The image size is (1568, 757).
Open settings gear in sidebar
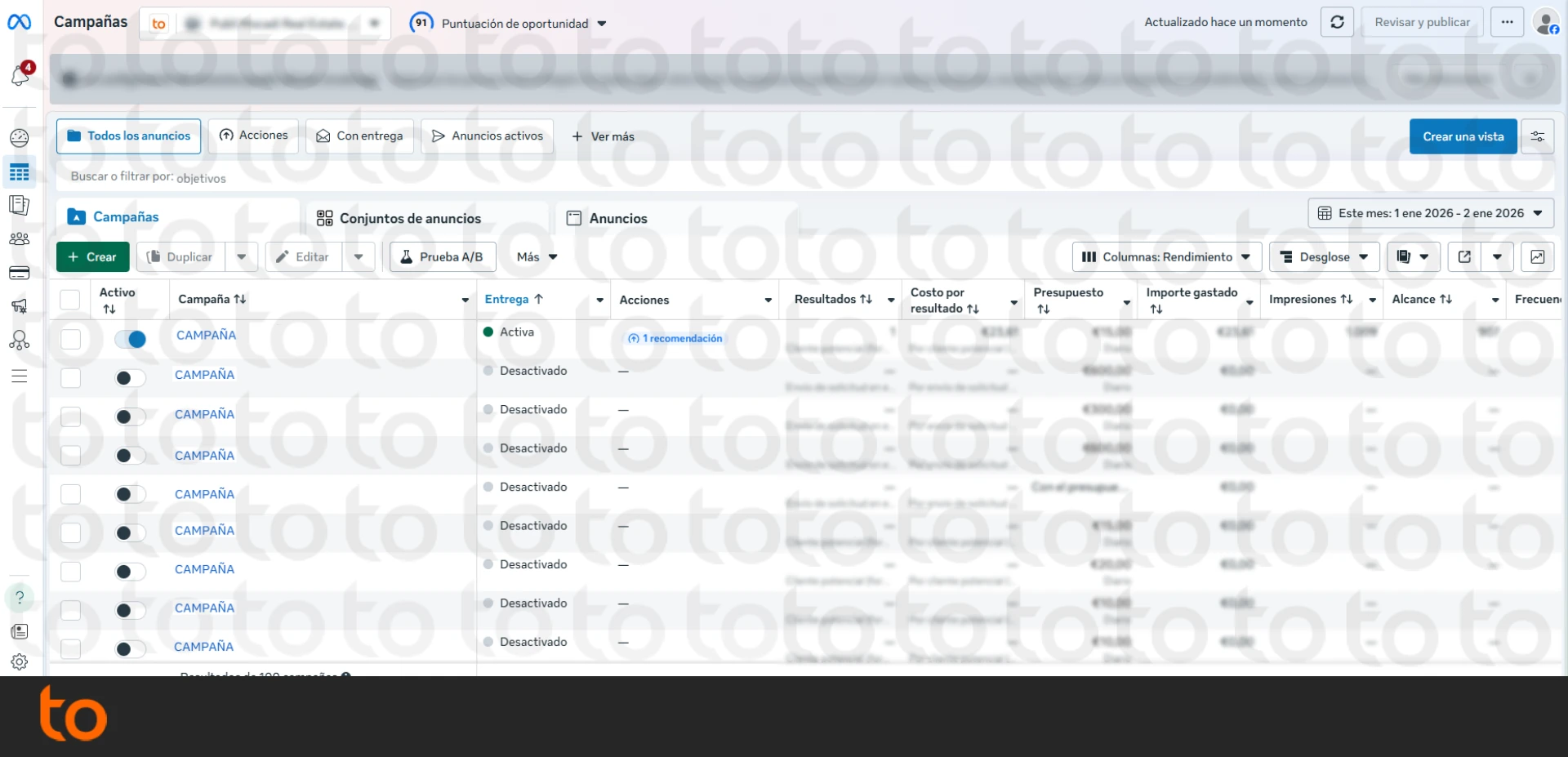tap(20, 662)
